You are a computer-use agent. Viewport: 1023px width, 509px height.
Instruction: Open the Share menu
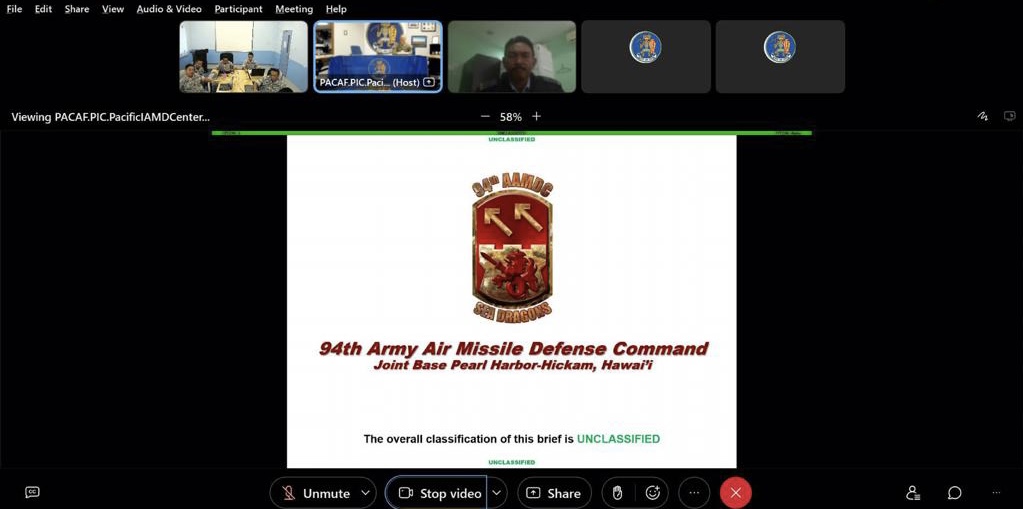point(76,9)
